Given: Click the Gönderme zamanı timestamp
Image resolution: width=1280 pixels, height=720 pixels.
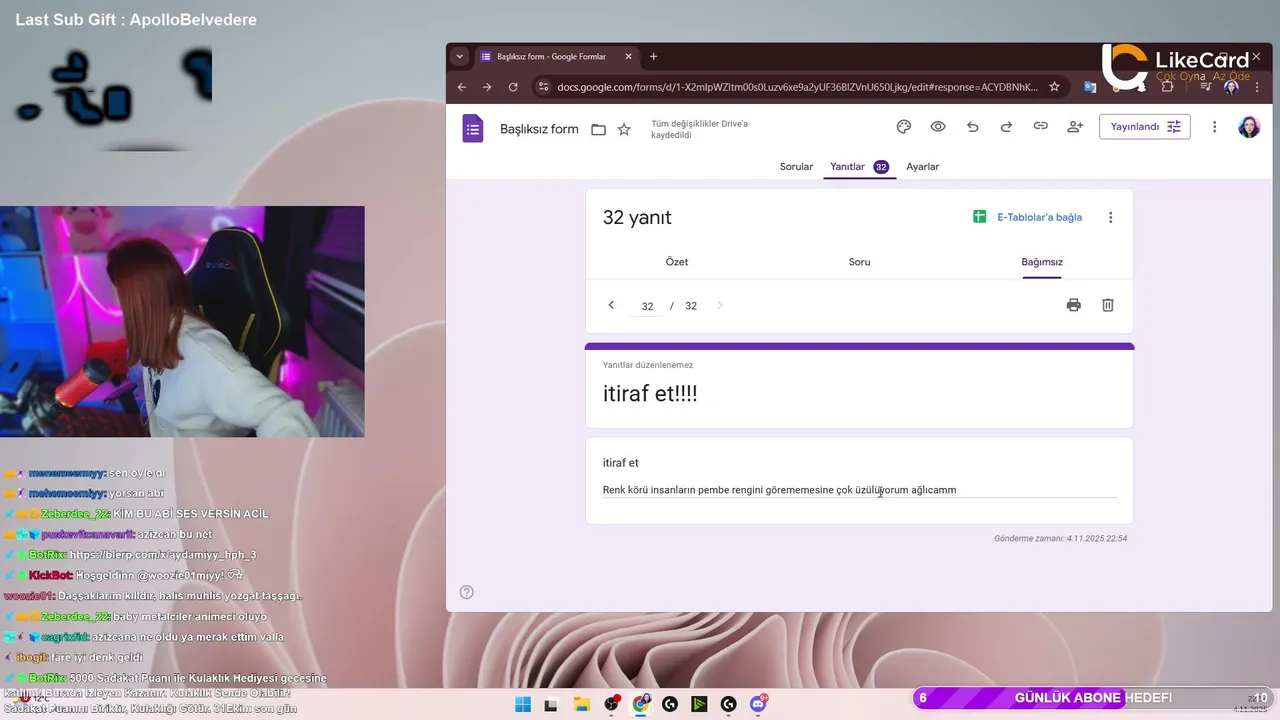Looking at the screenshot, I should coord(1060,538).
